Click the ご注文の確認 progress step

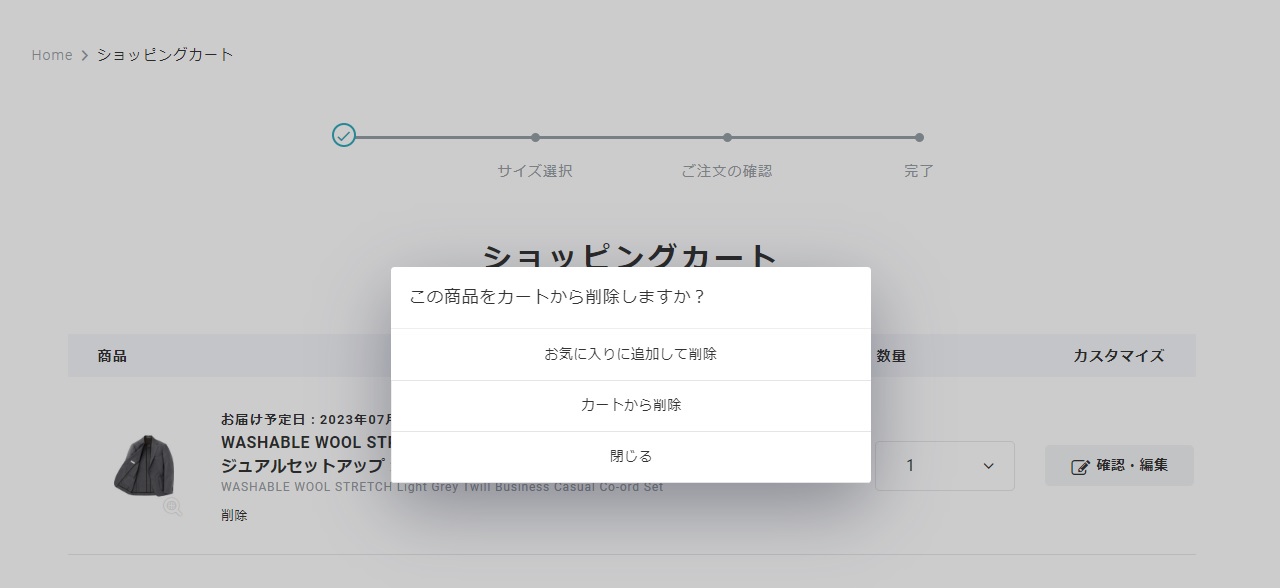[x=727, y=171]
